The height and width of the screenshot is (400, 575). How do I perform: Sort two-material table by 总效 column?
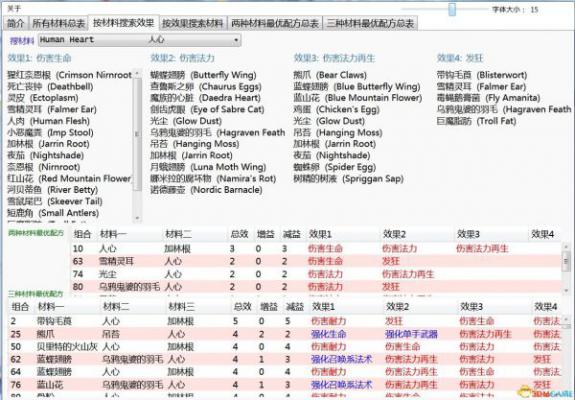(239, 234)
